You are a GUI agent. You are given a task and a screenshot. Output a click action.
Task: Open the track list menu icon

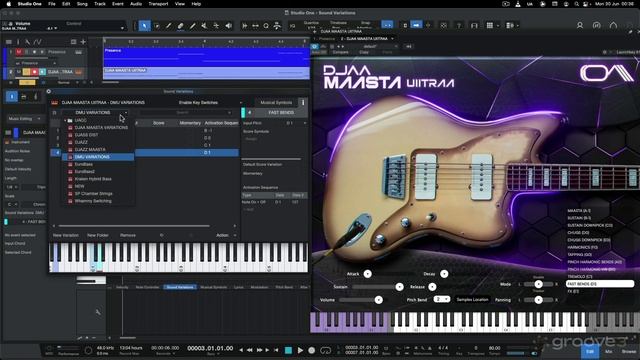click(9, 42)
